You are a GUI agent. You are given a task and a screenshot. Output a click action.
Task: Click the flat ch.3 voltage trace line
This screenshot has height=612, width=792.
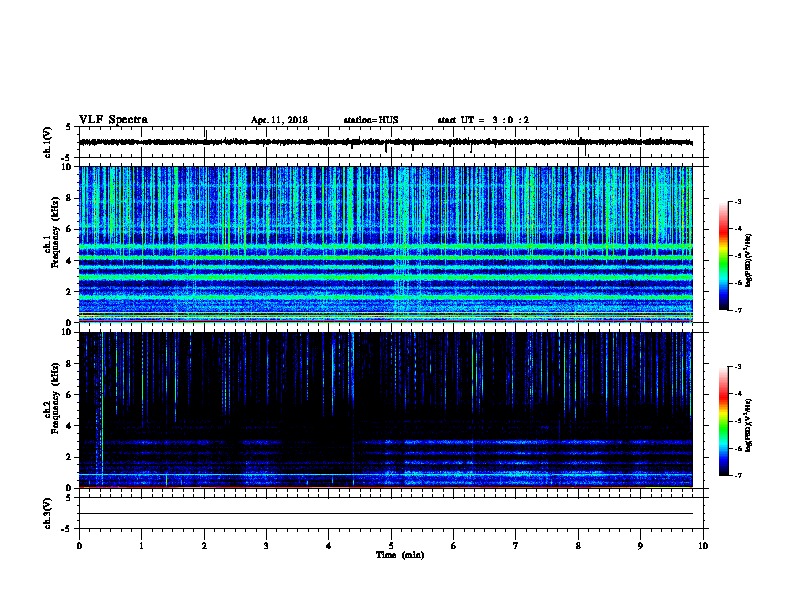click(x=385, y=514)
